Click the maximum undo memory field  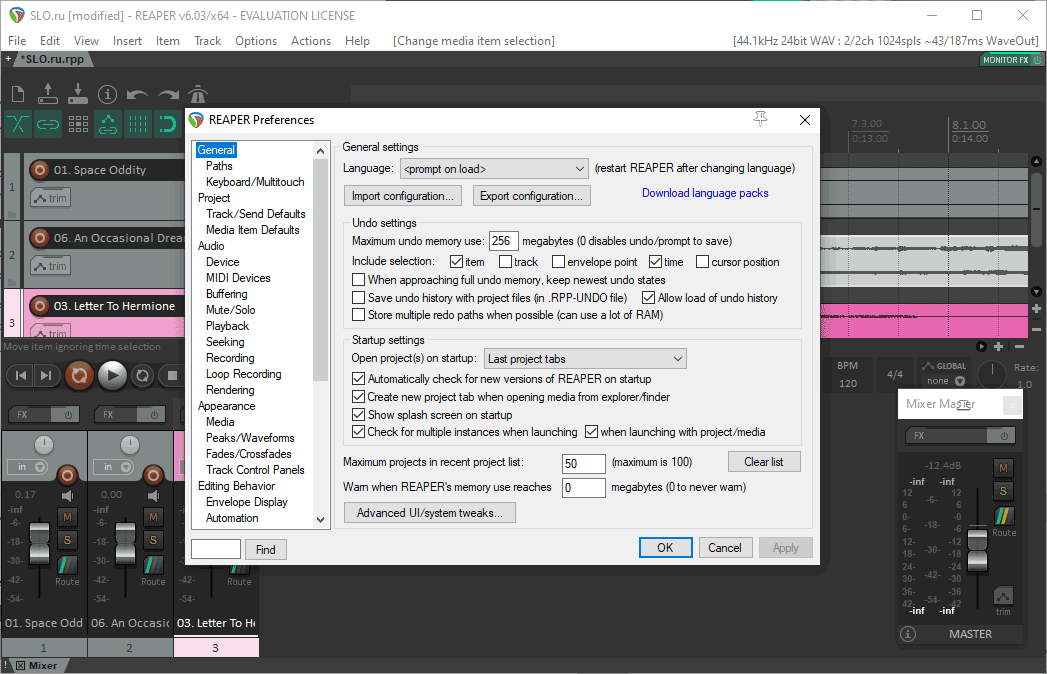503,241
